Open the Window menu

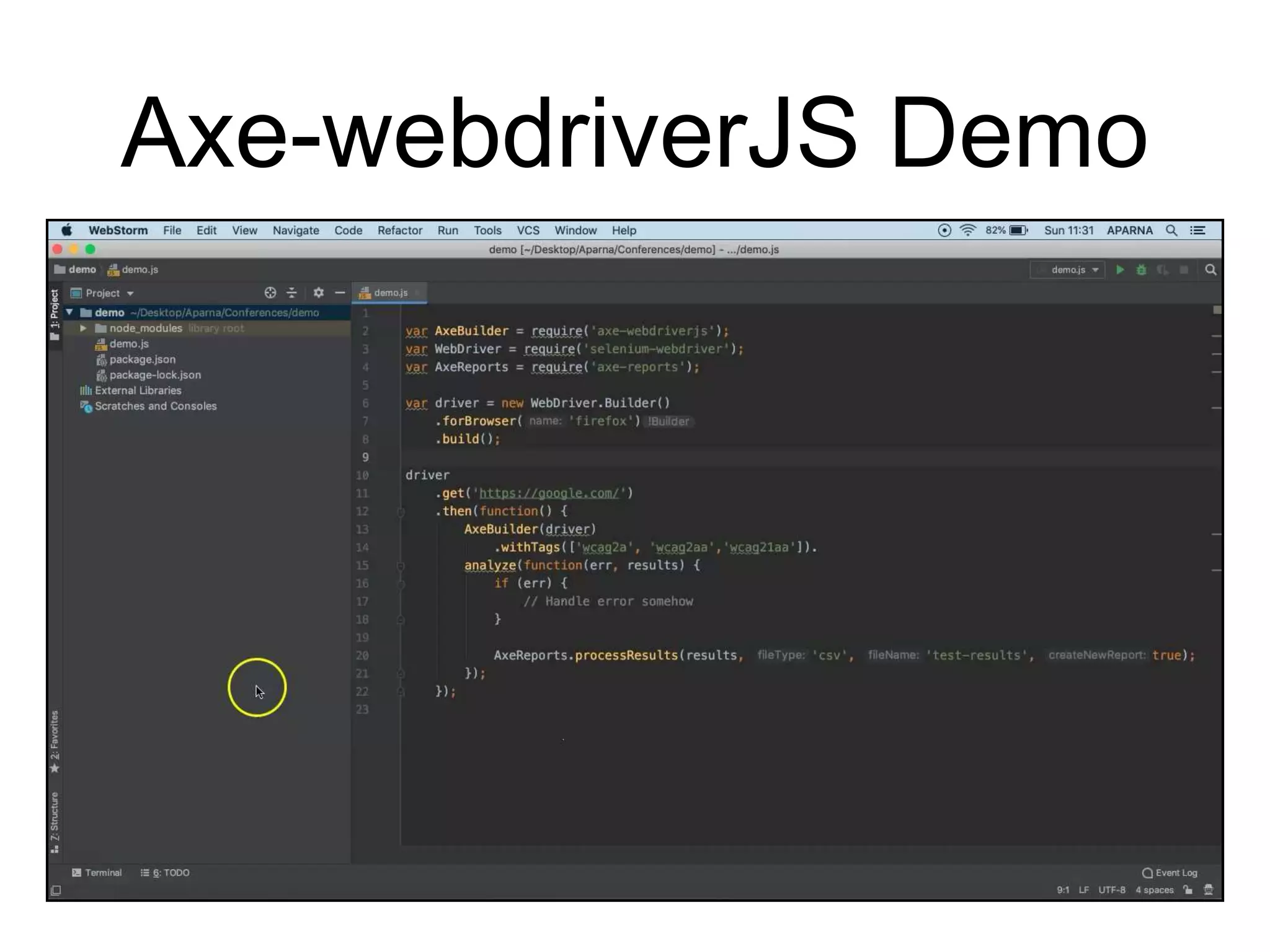575,231
